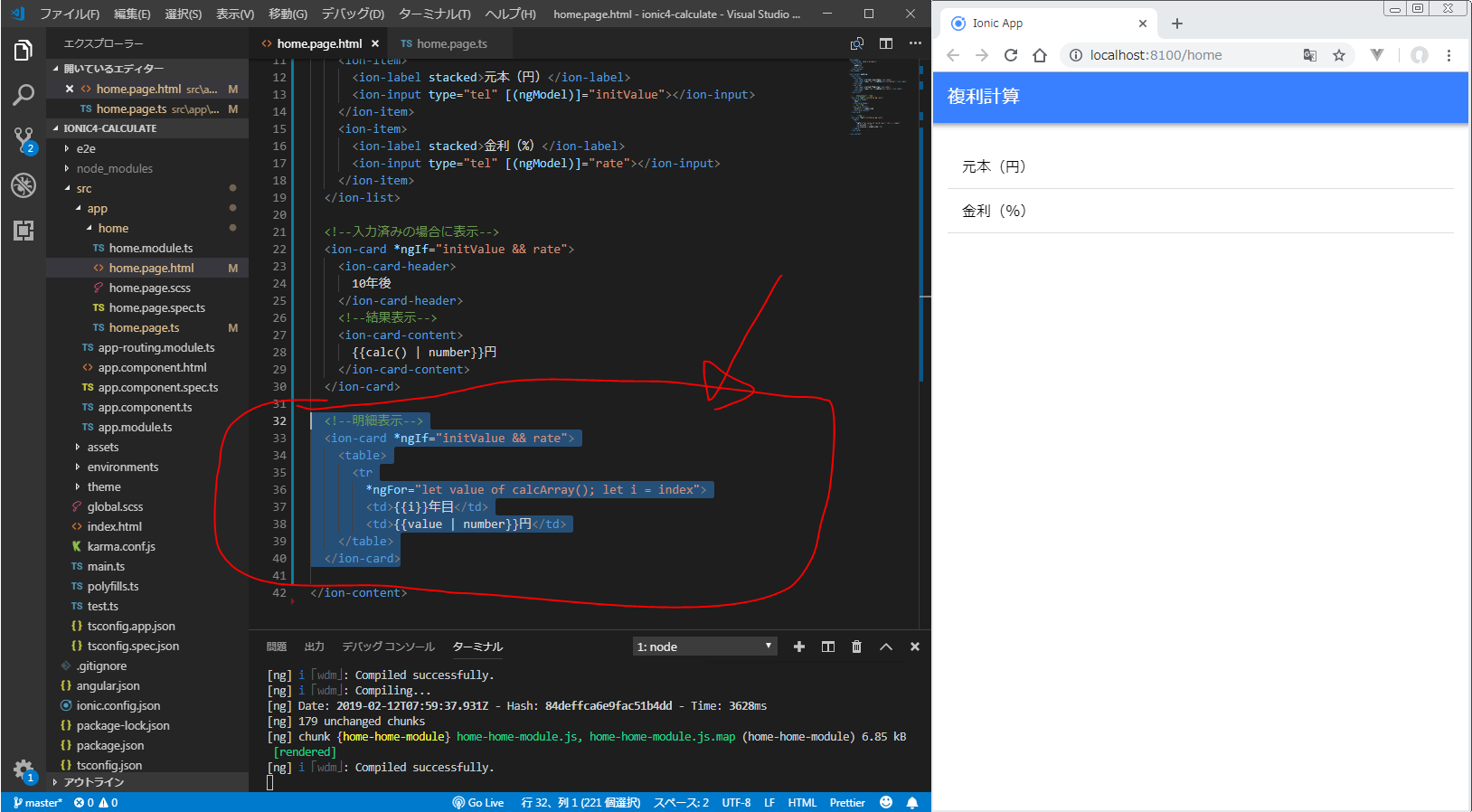This screenshot has width=1472, height=812.
Task: Add a new terminal with plus icon
Action: 798,647
